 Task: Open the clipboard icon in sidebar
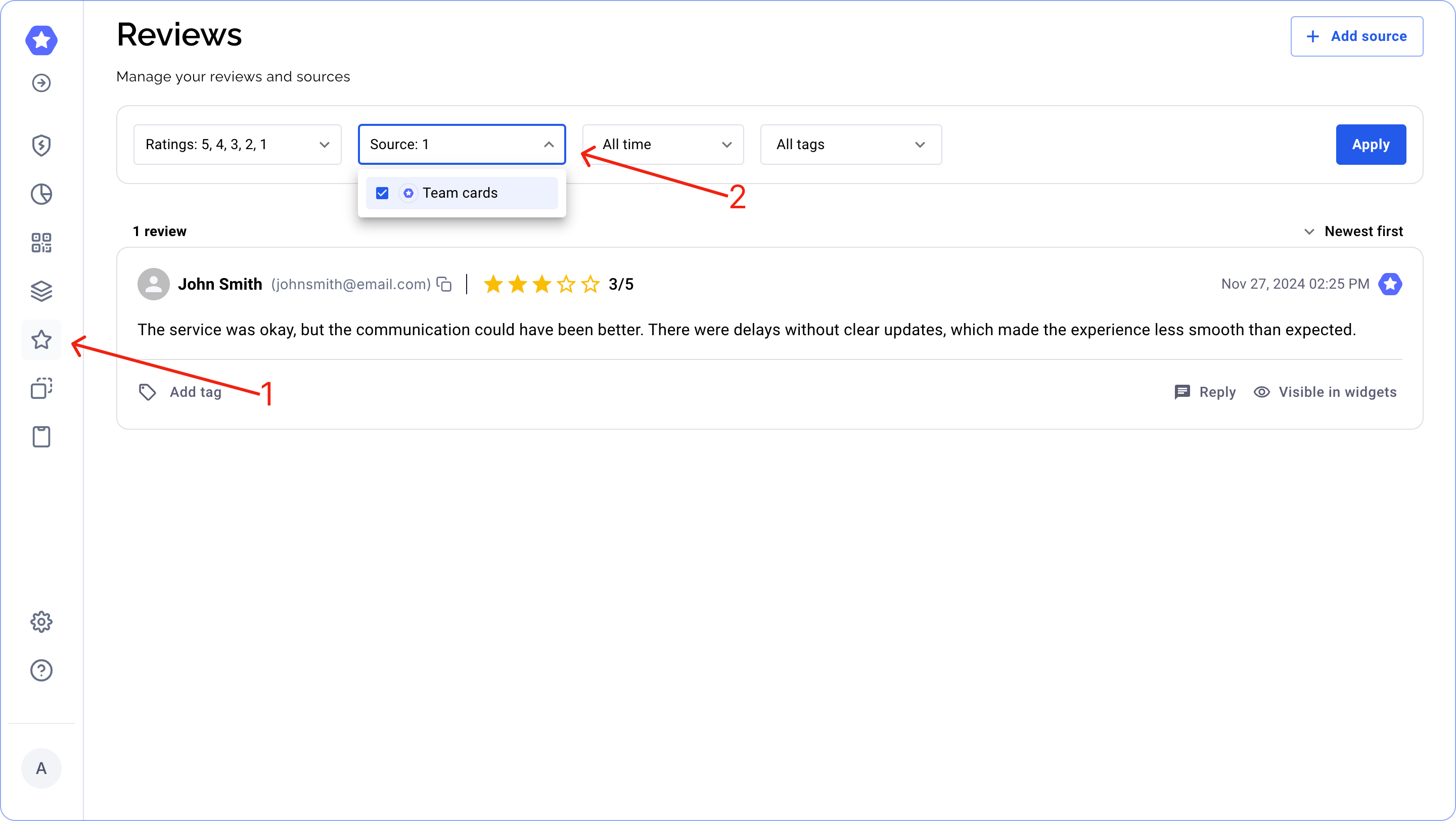(41, 437)
